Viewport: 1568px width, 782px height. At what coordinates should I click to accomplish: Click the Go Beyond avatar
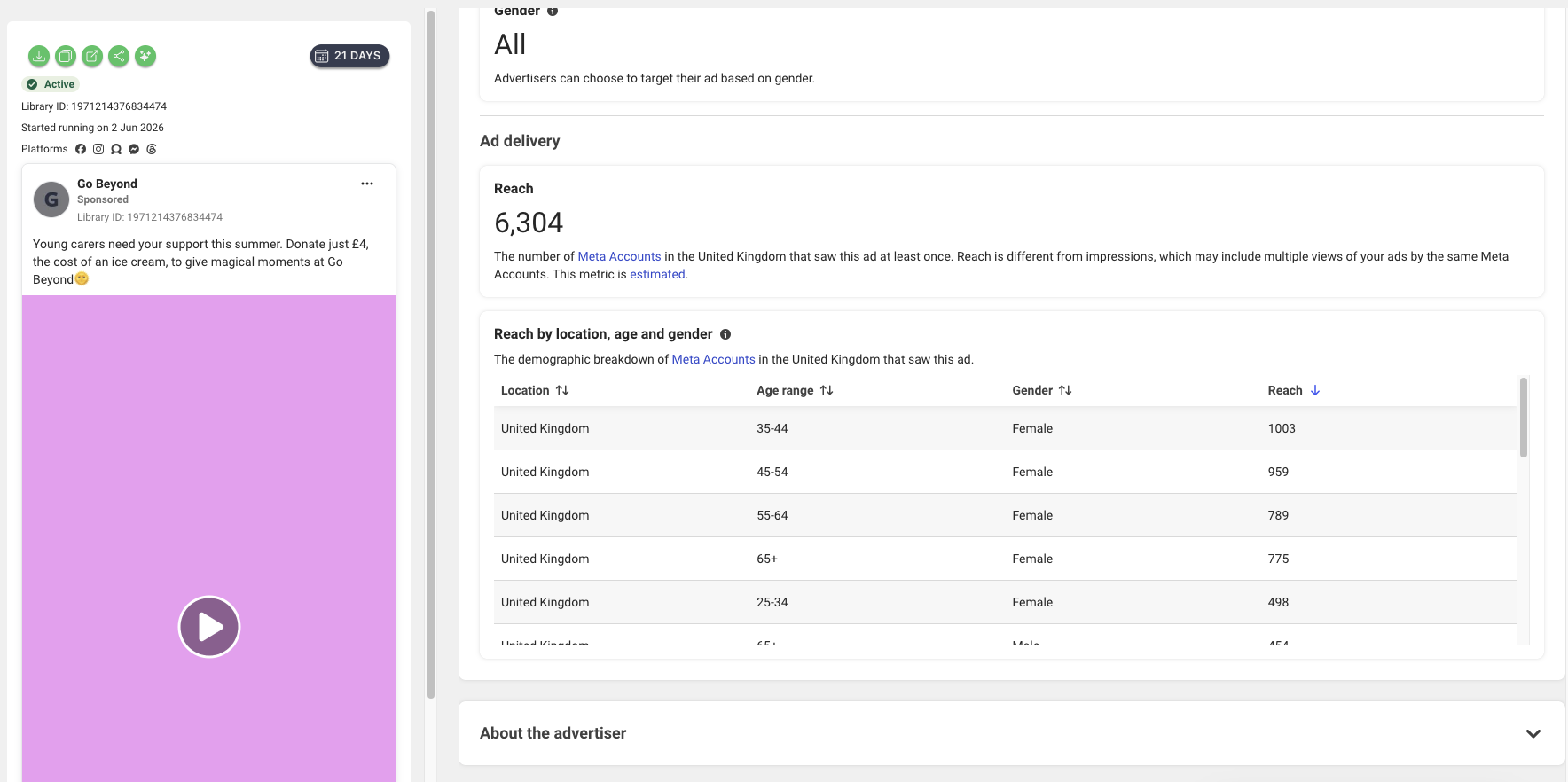point(51,199)
